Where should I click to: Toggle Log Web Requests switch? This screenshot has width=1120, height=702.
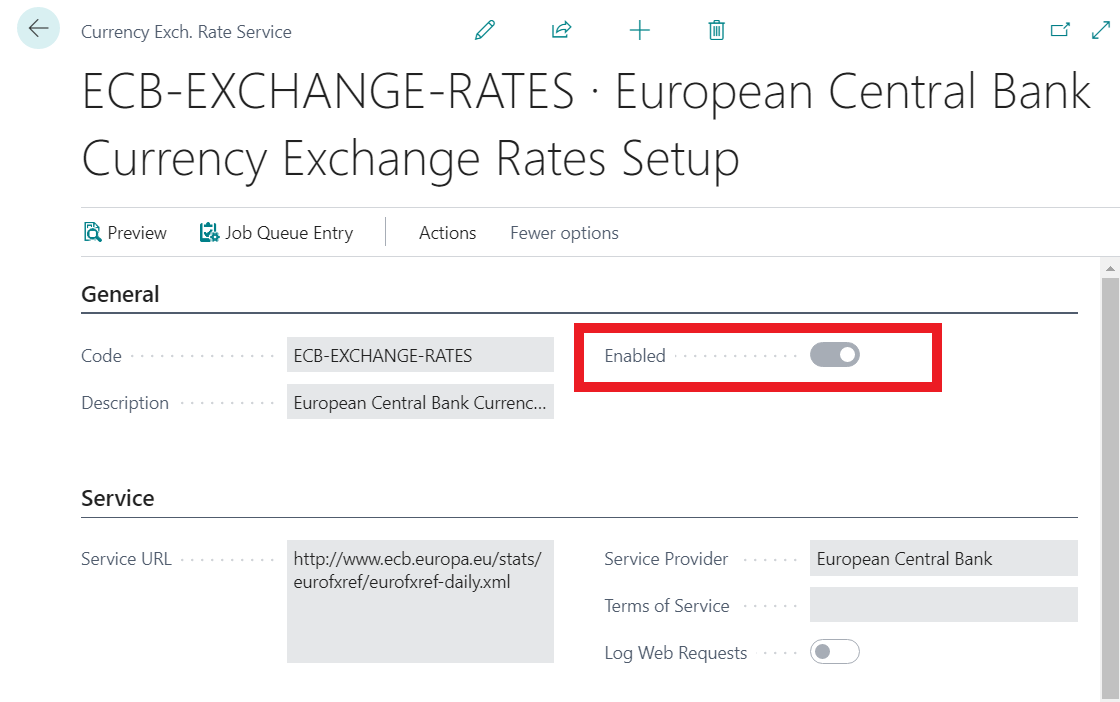(x=835, y=652)
